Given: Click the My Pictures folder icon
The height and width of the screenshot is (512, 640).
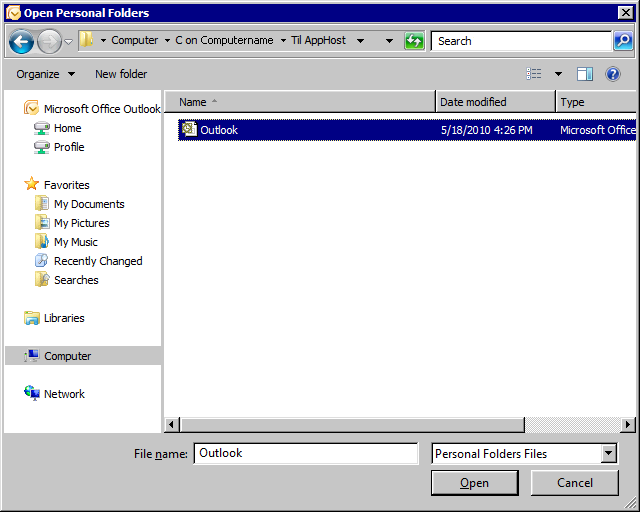Looking at the screenshot, I should coord(42,223).
